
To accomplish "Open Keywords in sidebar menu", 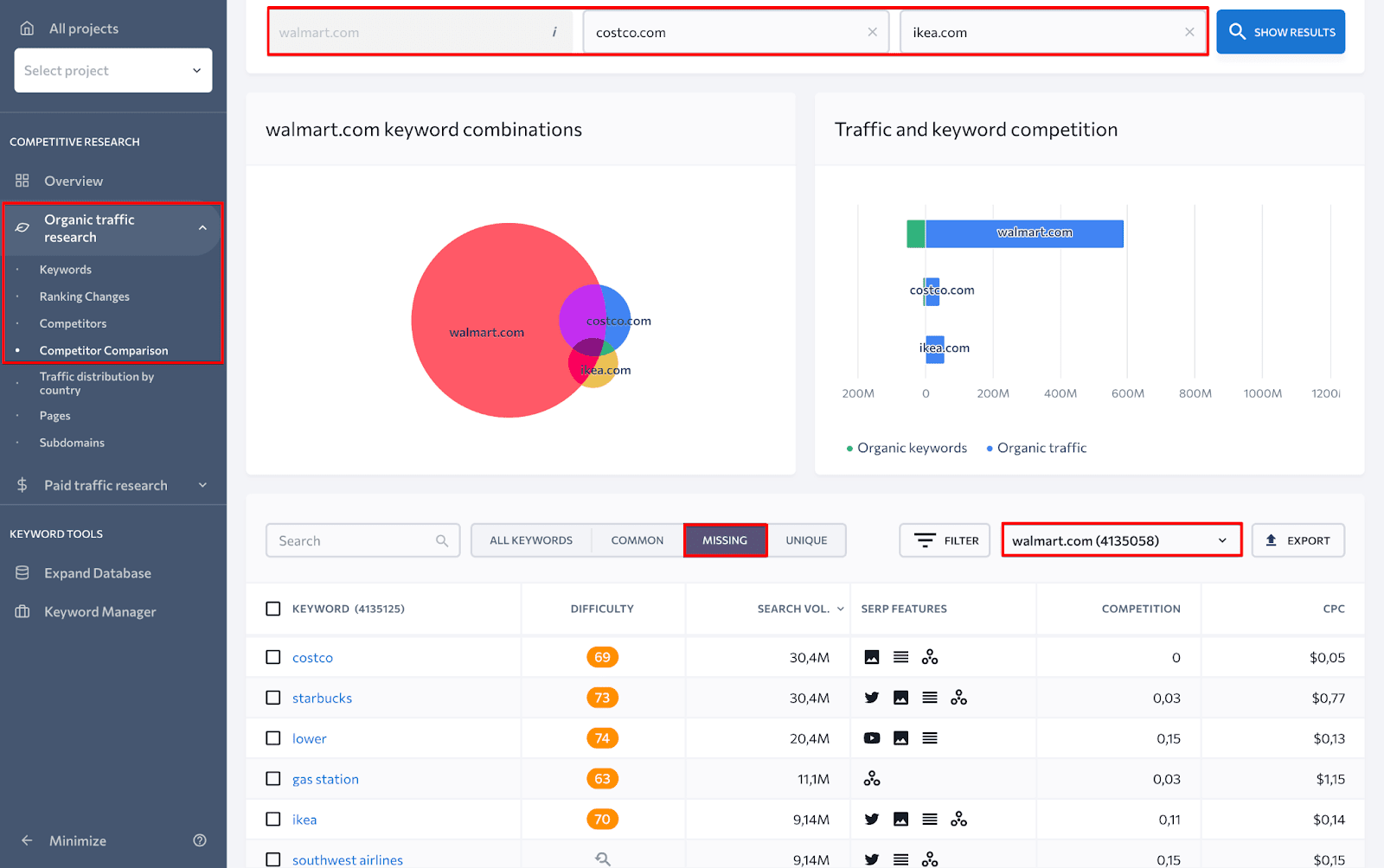I will coord(66,270).
